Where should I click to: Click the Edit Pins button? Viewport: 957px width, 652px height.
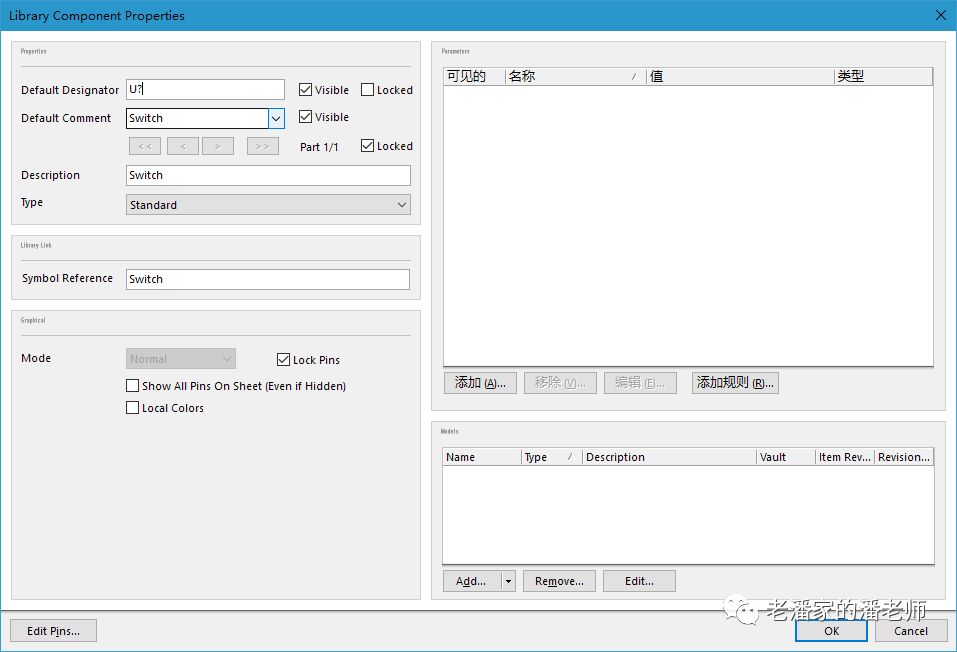53,631
